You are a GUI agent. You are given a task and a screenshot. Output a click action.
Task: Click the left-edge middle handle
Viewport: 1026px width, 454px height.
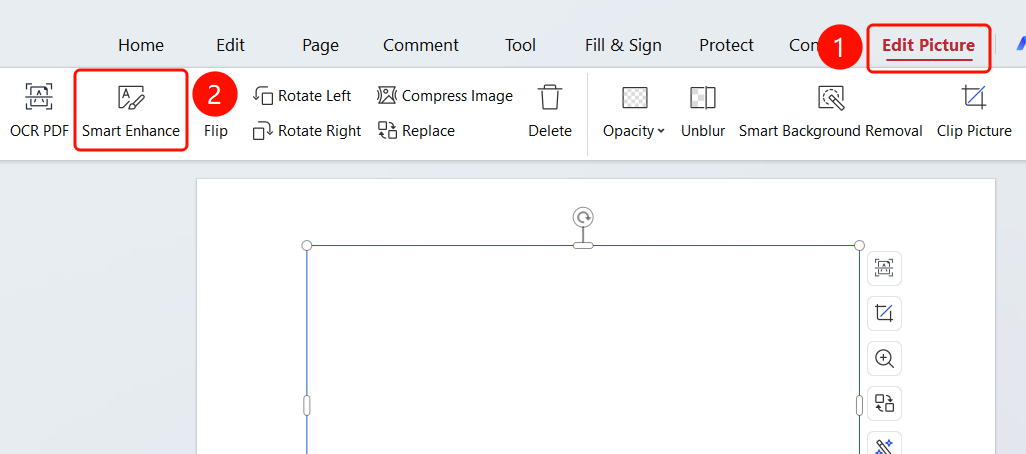[307, 406]
